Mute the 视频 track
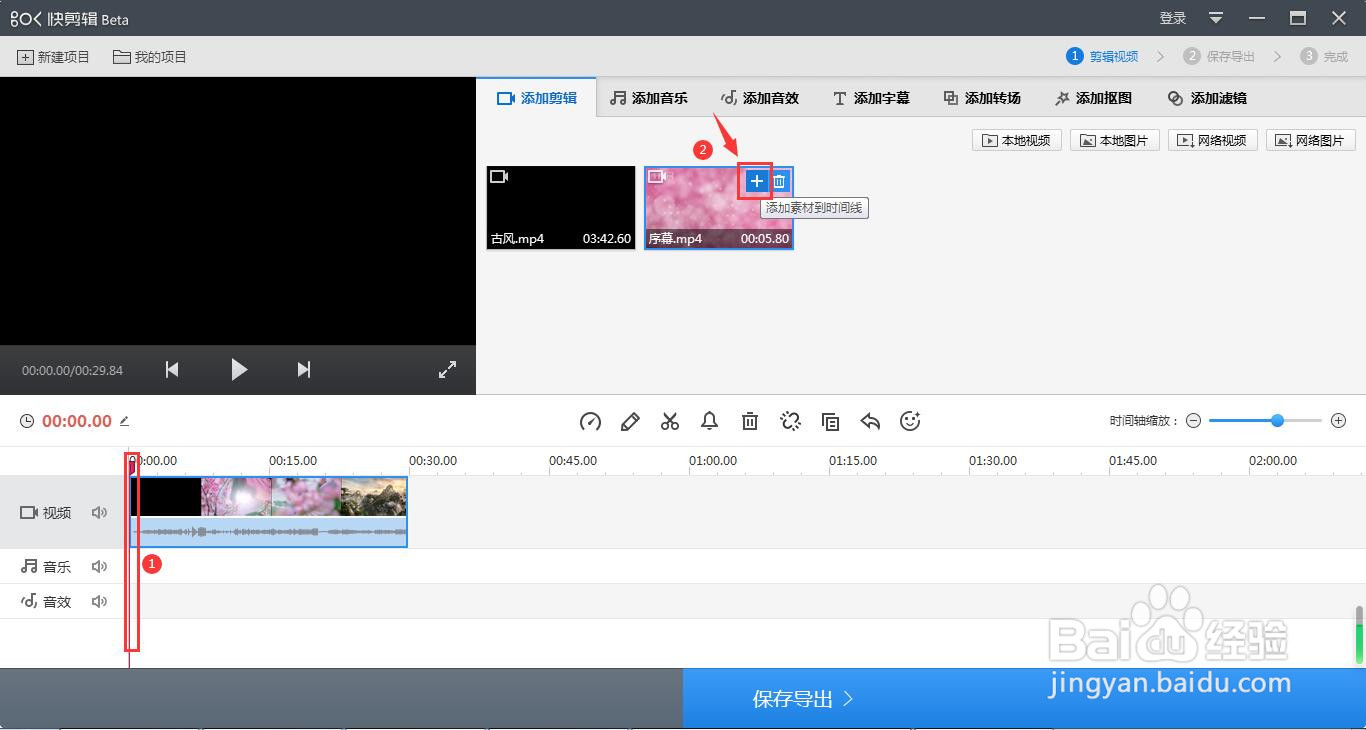The width and height of the screenshot is (1366, 730). 99,513
